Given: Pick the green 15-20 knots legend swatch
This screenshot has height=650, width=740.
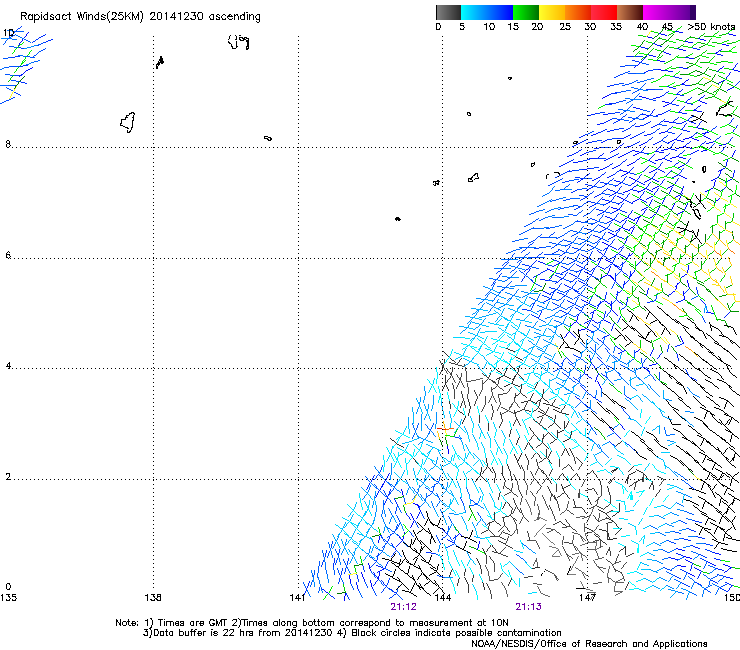Looking at the screenshot, I should (x=526, y=12).
